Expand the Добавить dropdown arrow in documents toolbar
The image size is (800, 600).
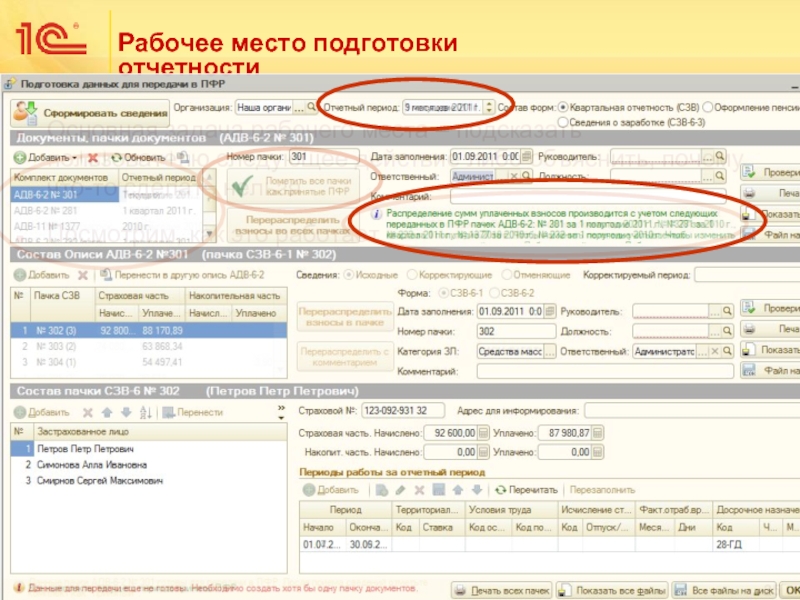75,158
